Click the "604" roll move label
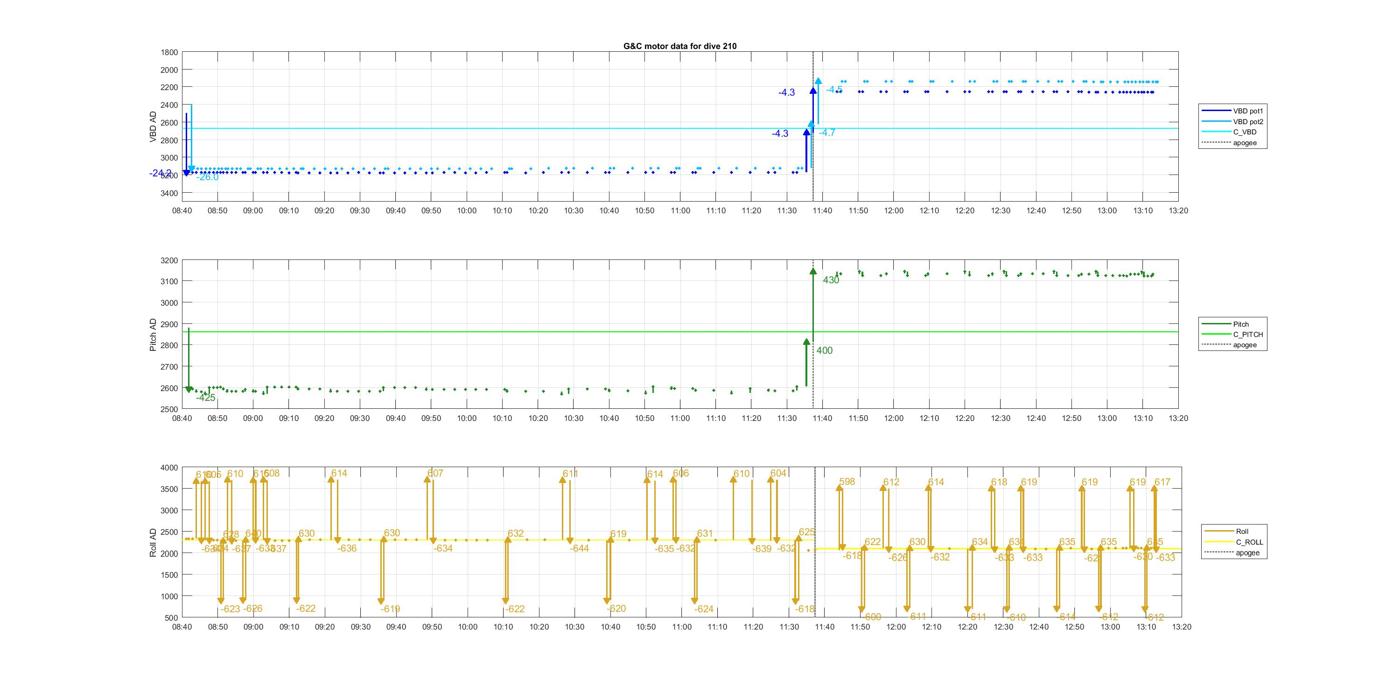Image resolution: width=1400 pixels, height=693 pixels. [x=779, y=474]
